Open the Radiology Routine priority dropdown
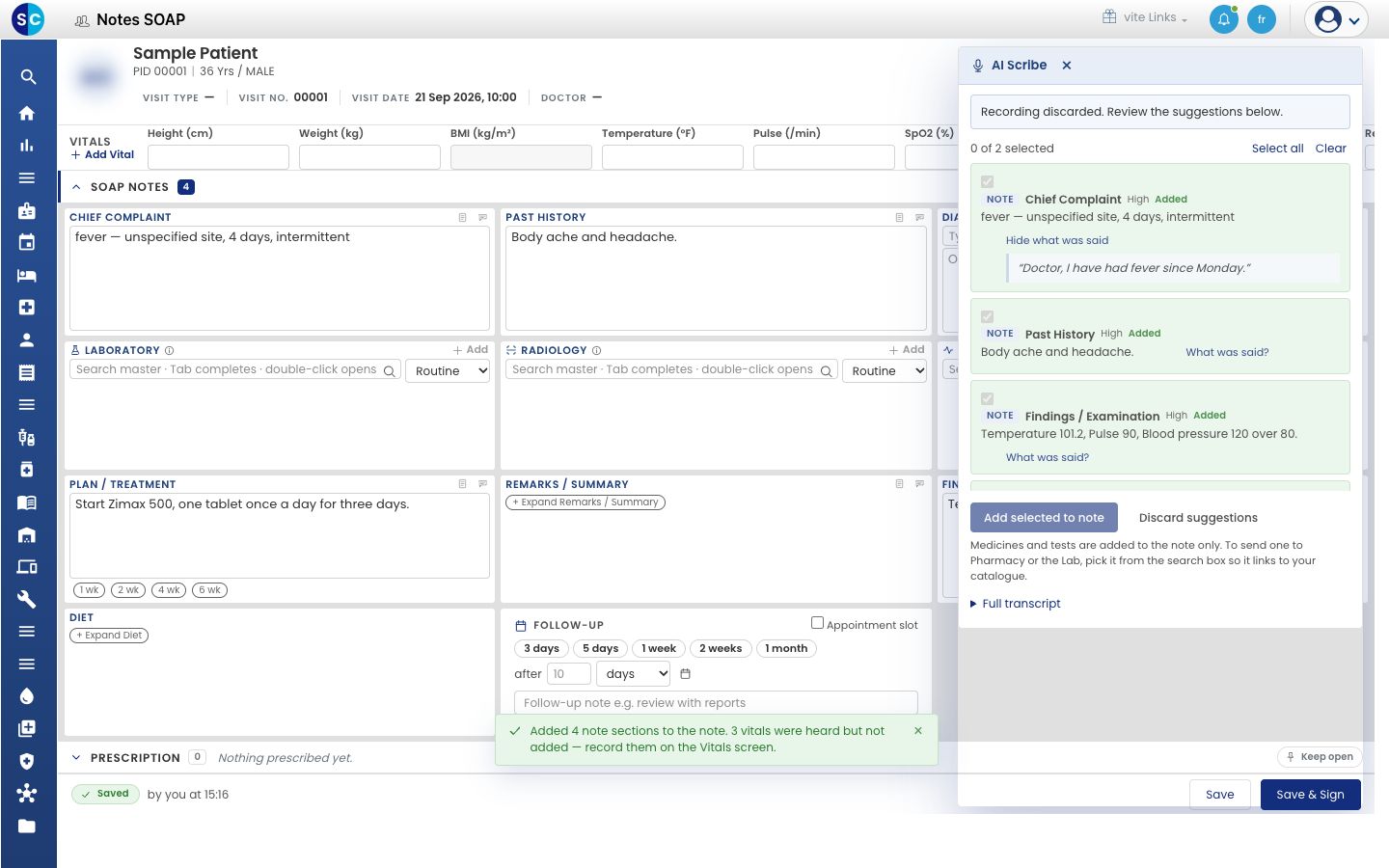Viewport: 1389px width, 868px height. [885, 371]
